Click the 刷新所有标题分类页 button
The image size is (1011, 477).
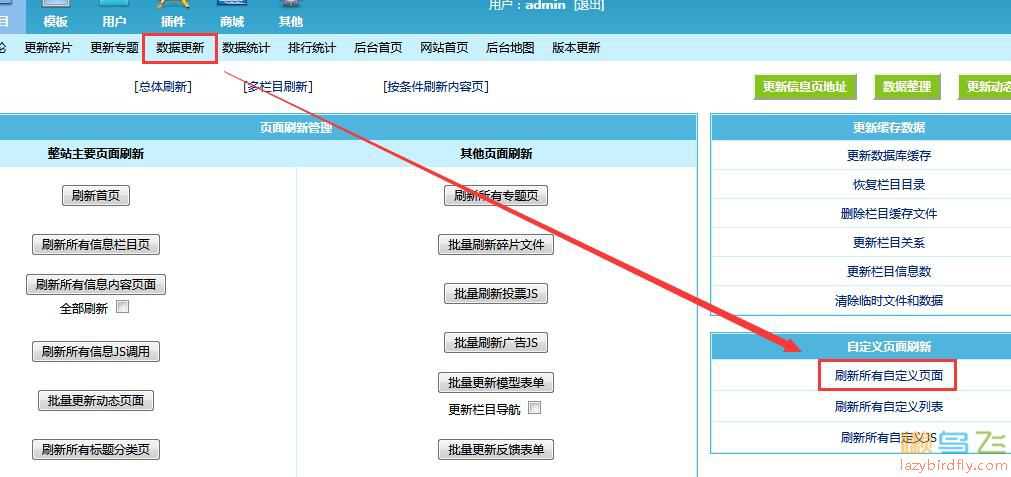coord(96,449)
